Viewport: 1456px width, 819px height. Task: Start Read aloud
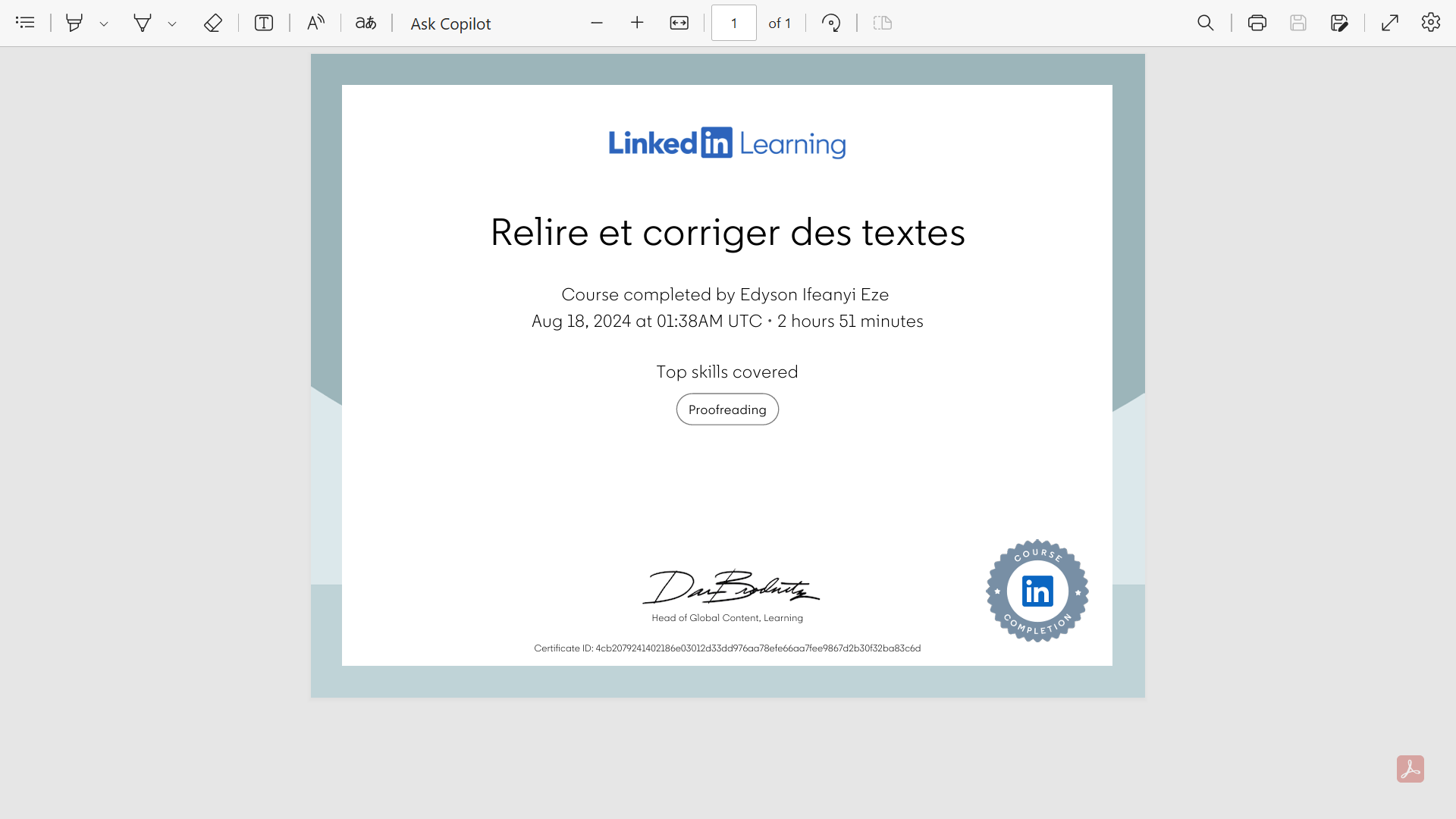tap(315, 23)
